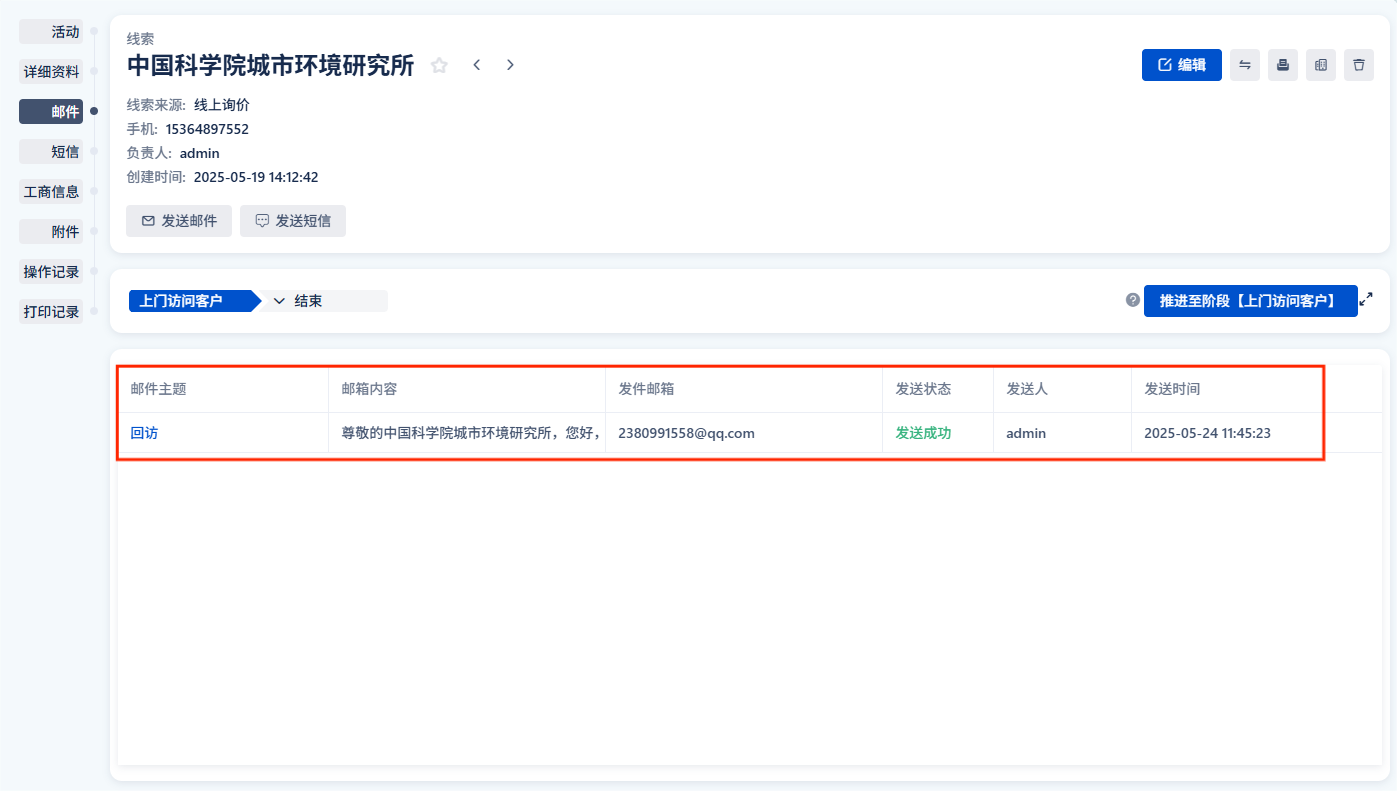Viewport: 1397px width, 791px height.
Task: Click the 邮箱内容 column header
Action: tap(467, 389)
